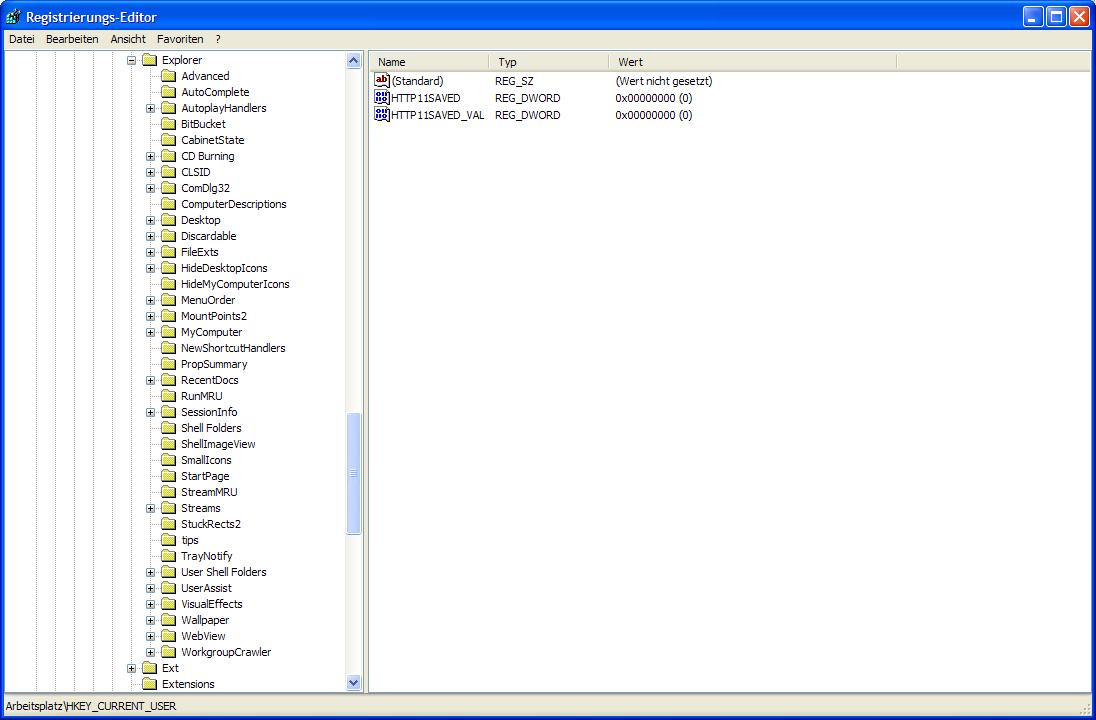
Task: Click the TrayNotify folder icon
Action: (168, 556)
